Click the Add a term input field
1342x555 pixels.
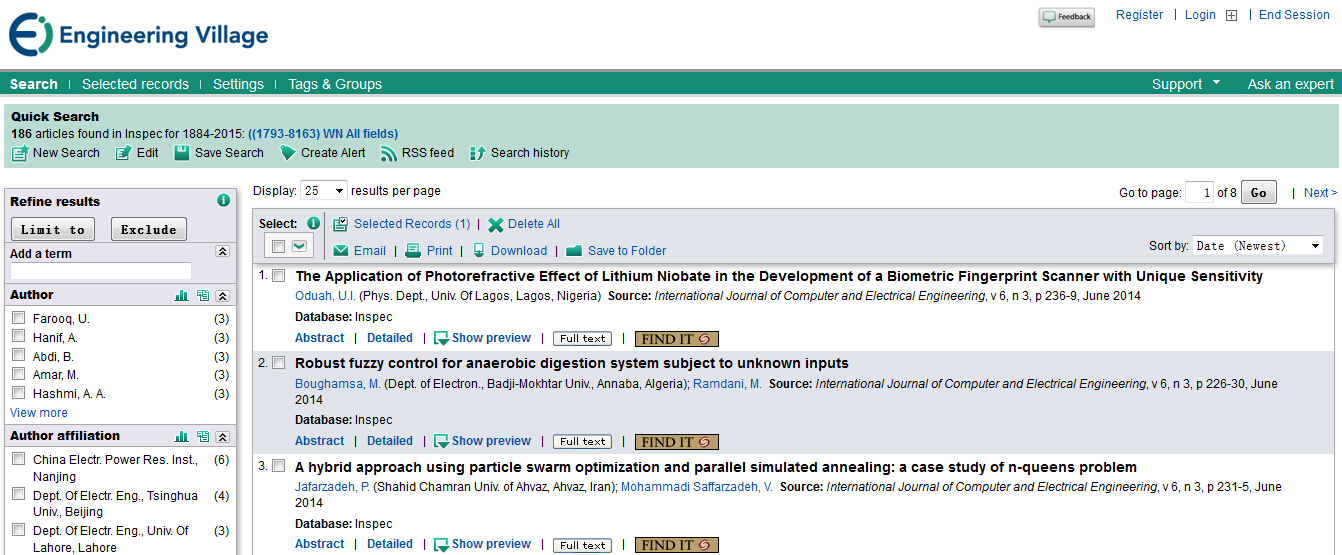[x=100, y=271]
